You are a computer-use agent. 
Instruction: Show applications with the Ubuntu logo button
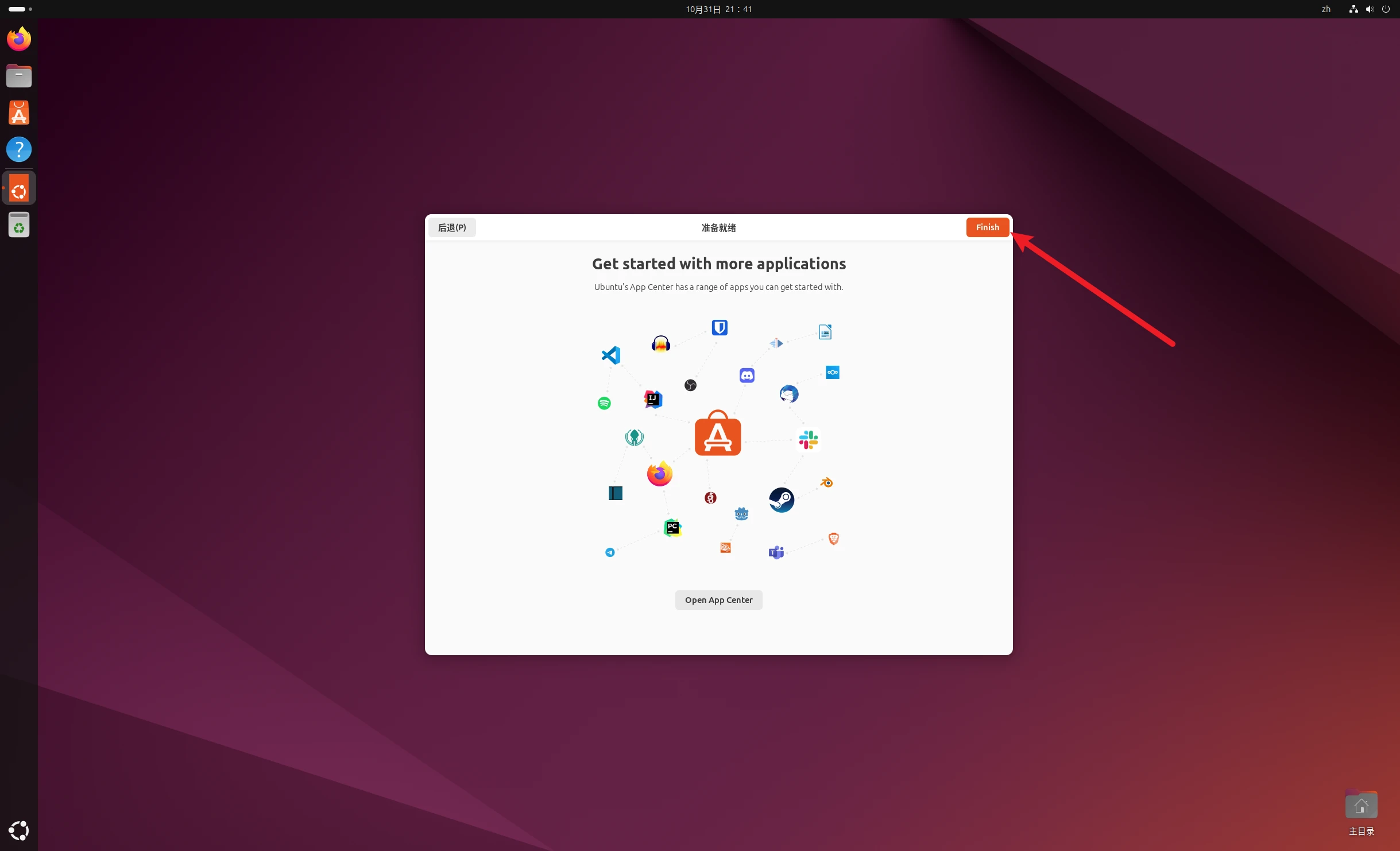pyautogui.click(x=19, y=830)
